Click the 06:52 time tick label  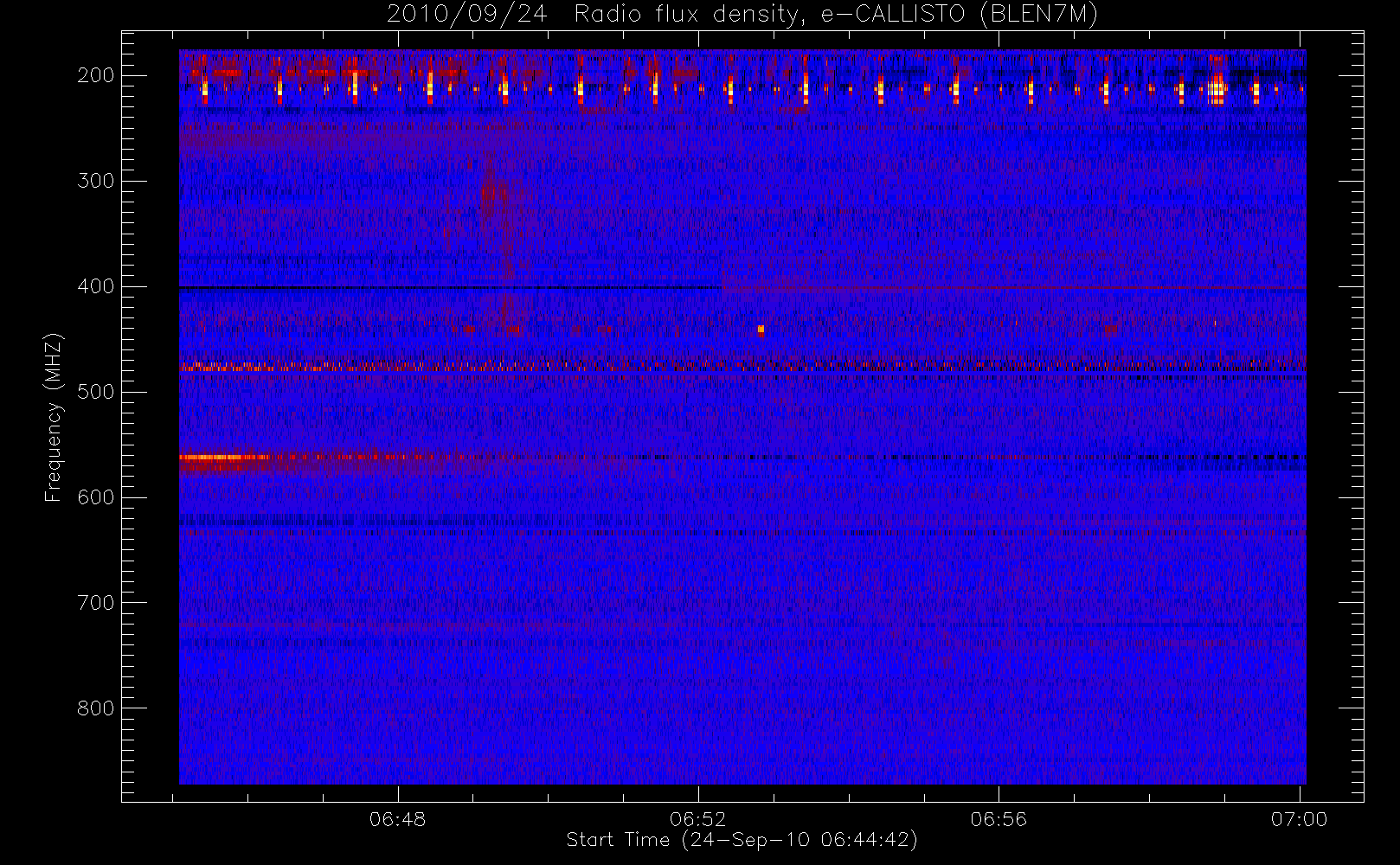click(697, 819)
